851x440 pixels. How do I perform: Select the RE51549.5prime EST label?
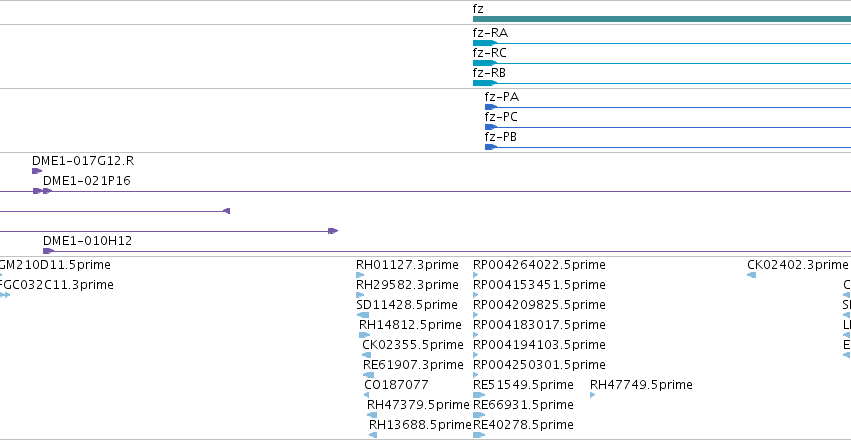point(524,385)
